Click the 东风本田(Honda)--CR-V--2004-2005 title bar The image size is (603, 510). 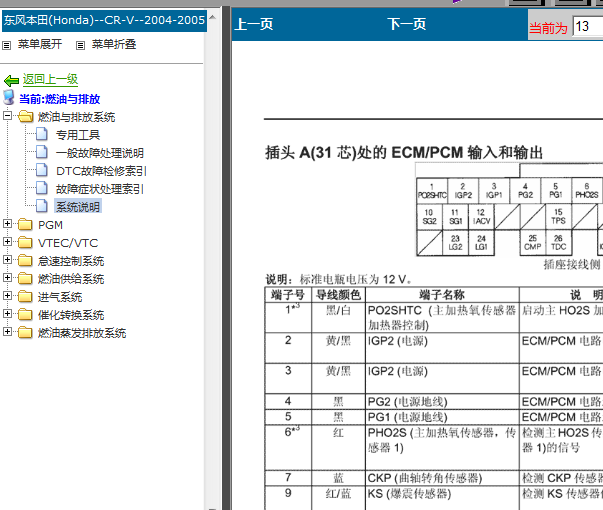coord(104,20)
